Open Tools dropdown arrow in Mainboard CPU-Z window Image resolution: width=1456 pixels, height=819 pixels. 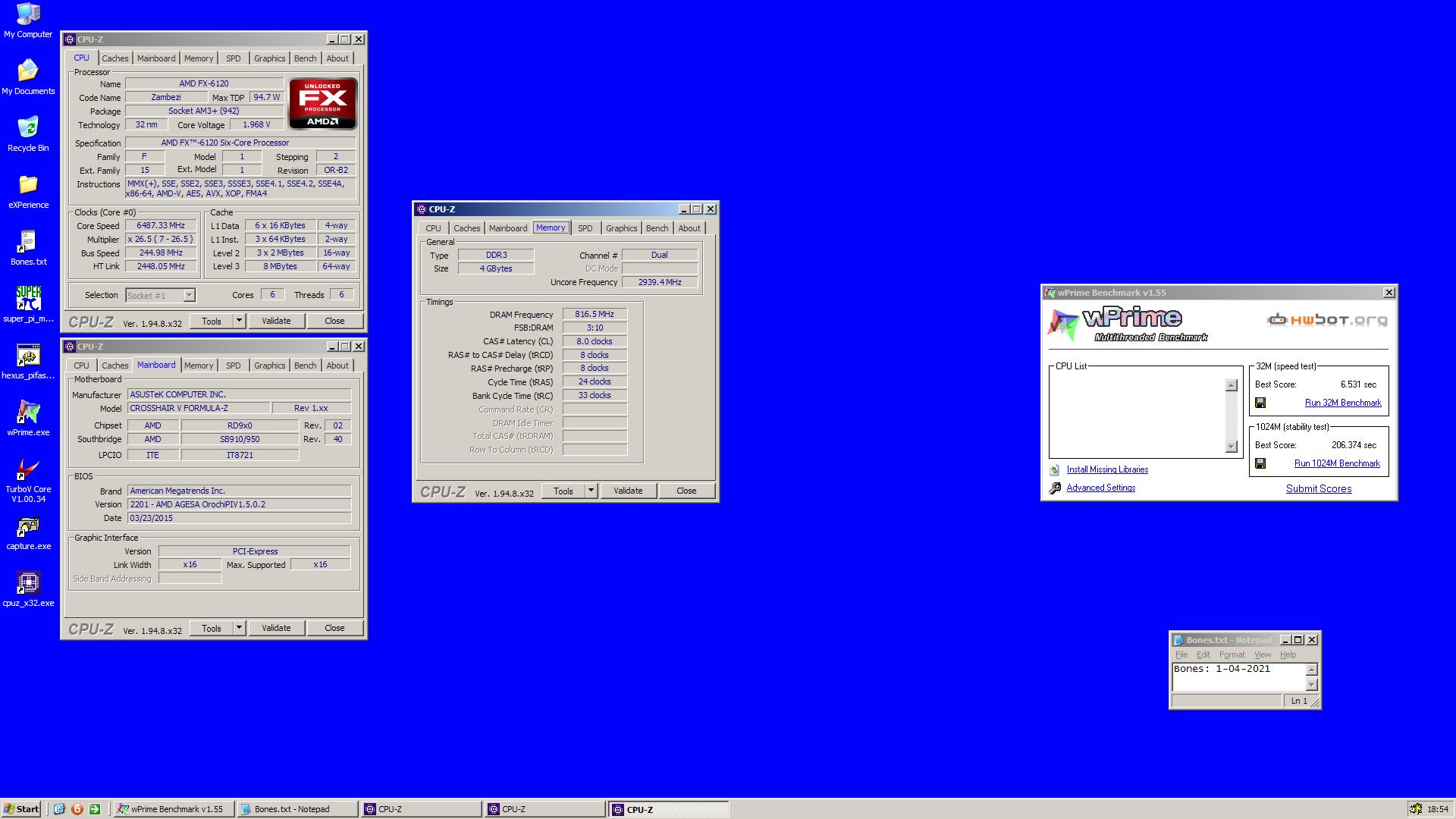coord(239,628)
